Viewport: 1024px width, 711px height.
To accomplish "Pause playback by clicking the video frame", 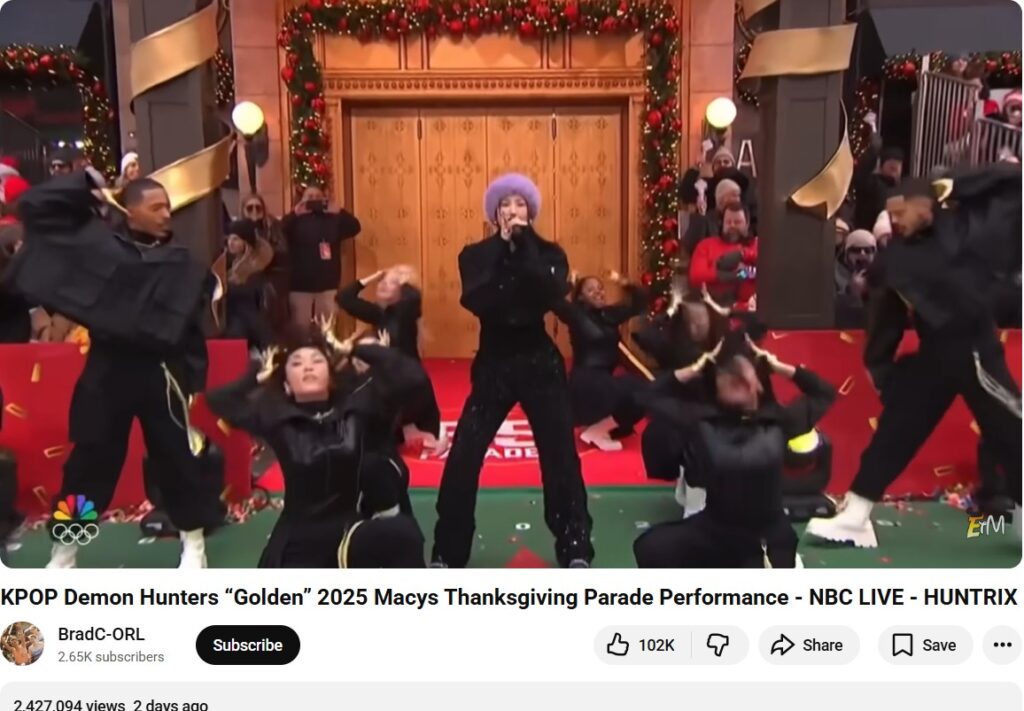I will (511, 284).
